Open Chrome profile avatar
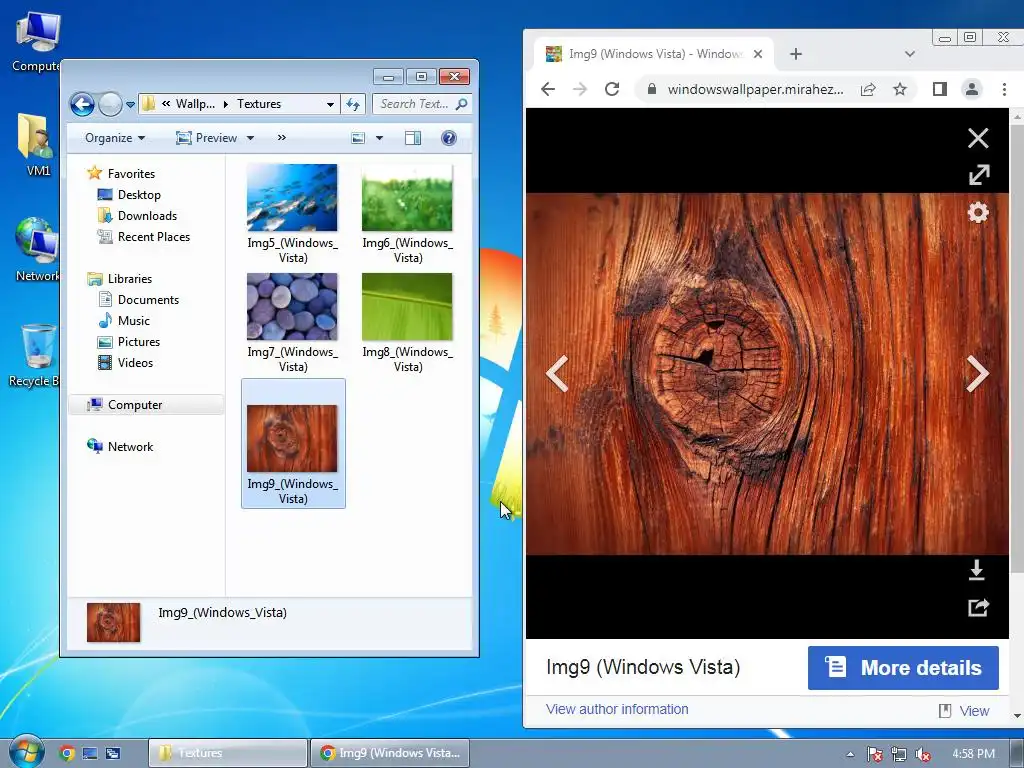 coord(971,89)
